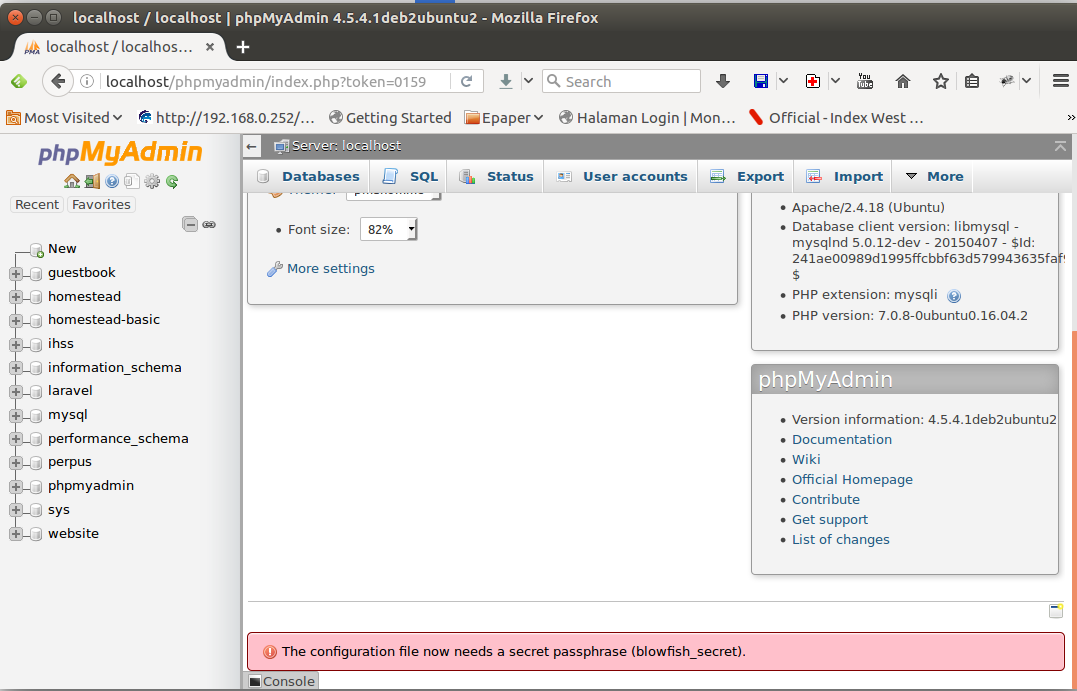
Task: Open the Documentation link
Action: [x=841, y=440]
